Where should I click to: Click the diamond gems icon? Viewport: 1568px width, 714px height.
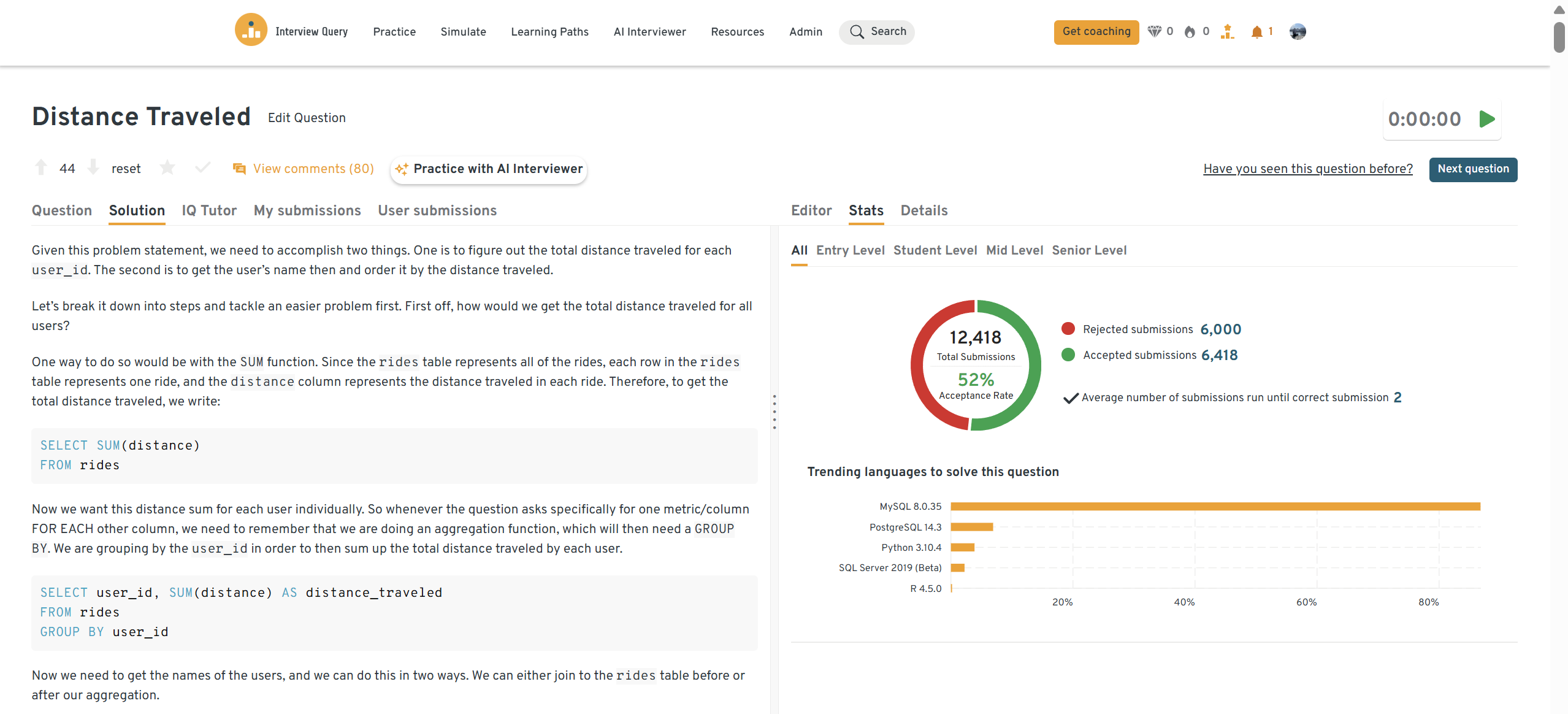coord(1154,32)
